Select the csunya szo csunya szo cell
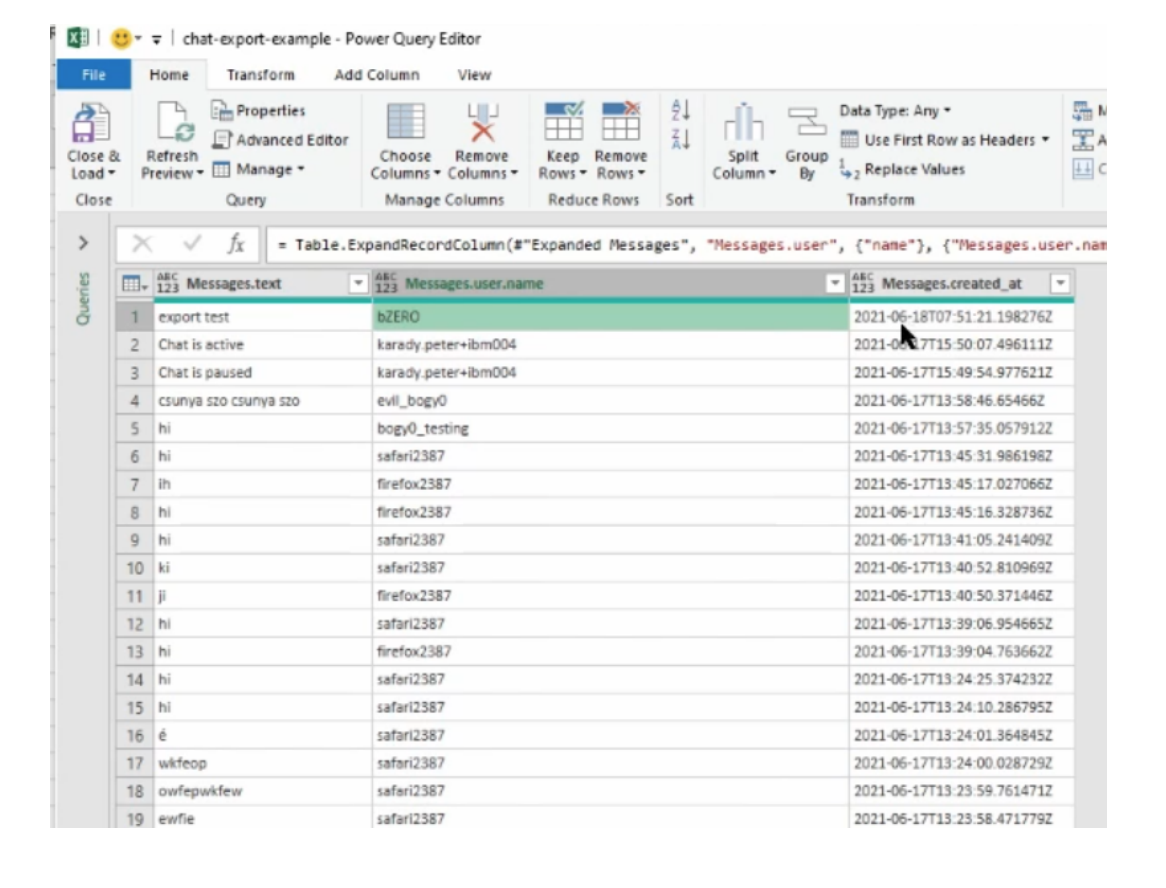1166x888 pixels. (262, 401)
